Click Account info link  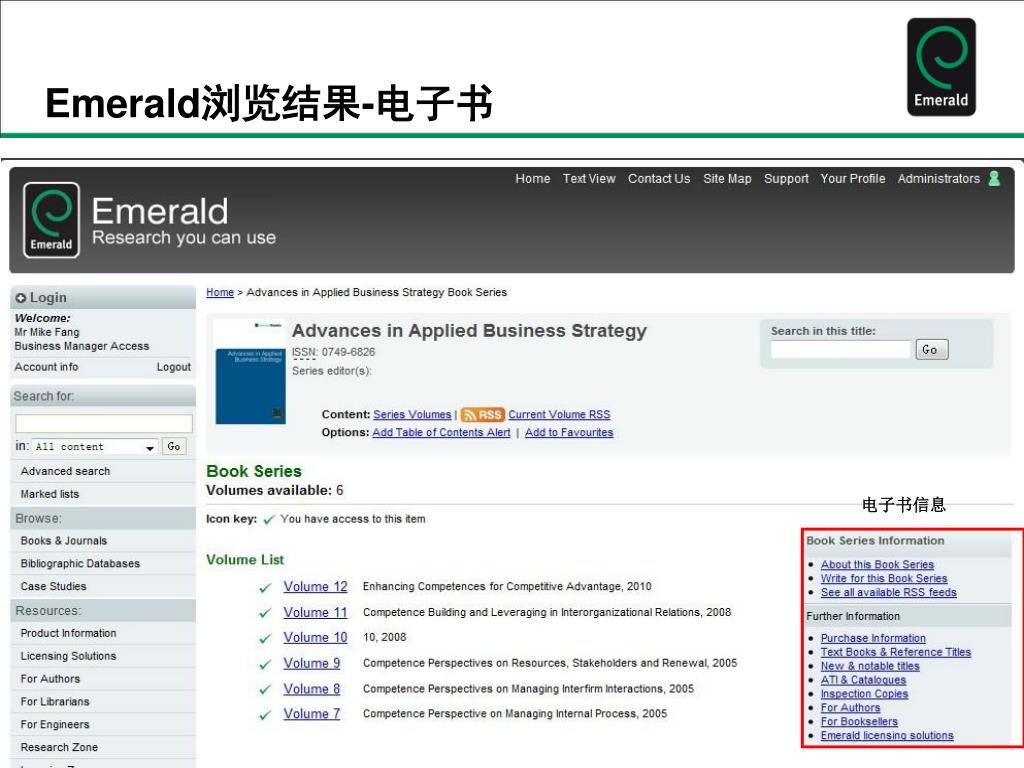tap(46, 367)
